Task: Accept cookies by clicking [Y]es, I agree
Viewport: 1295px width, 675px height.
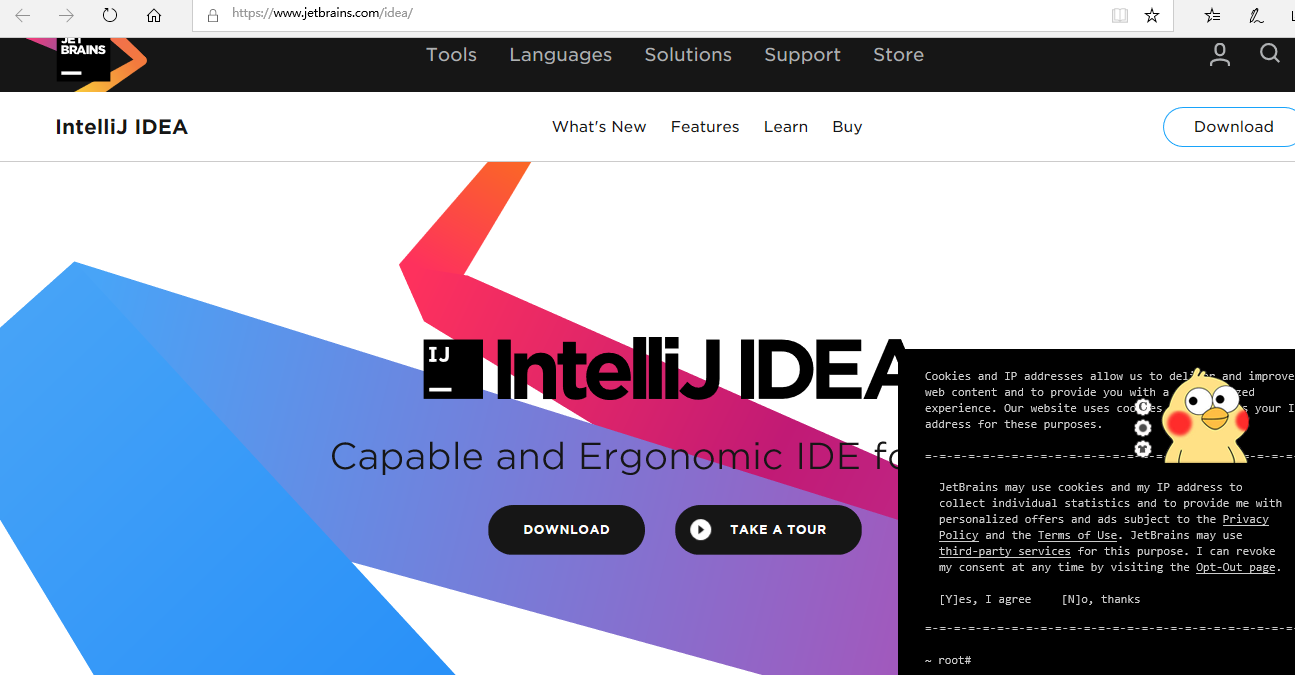Action: (x=985, y=599)
